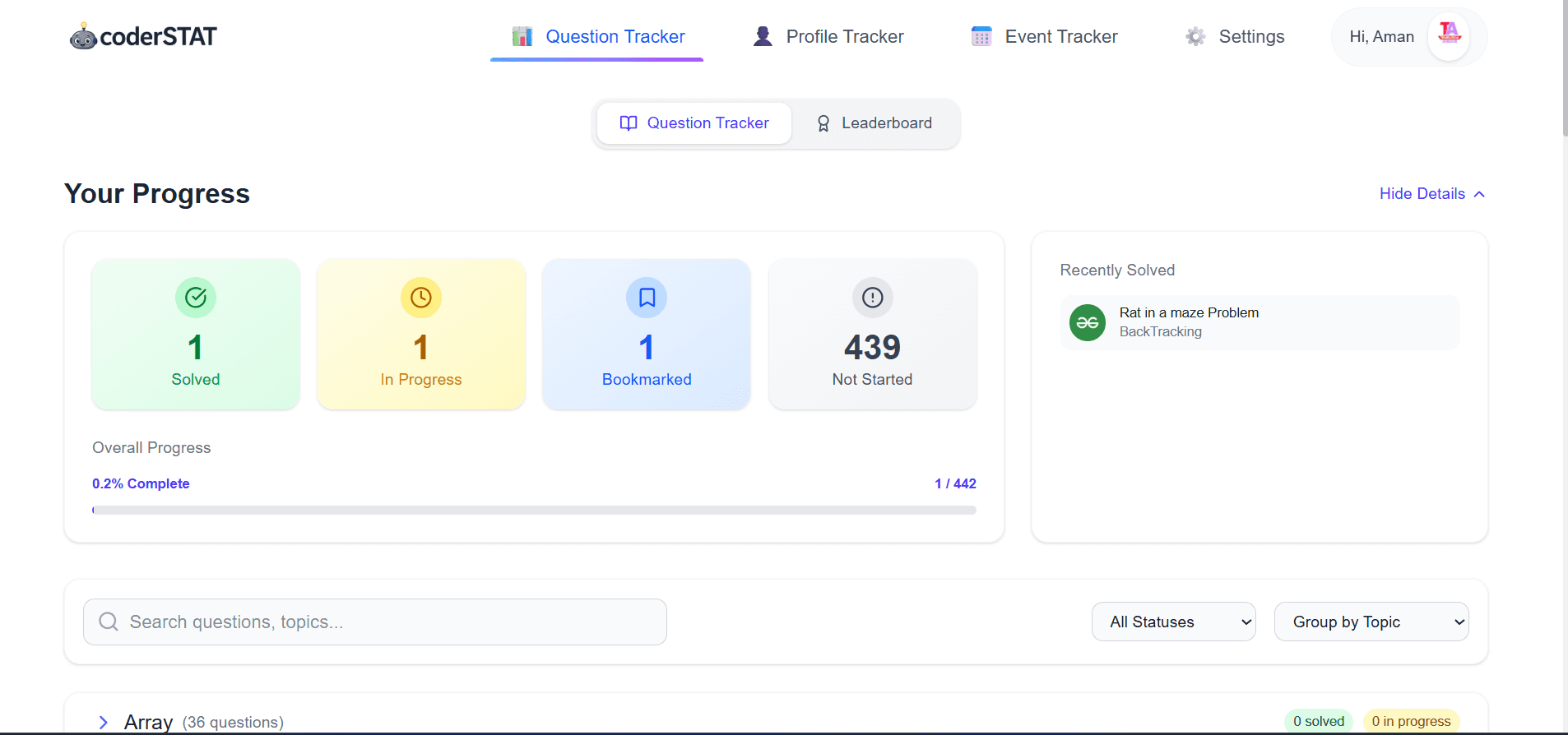Click the Overall Progress label
Viewport: 1568px width, 735px height.
151,447
